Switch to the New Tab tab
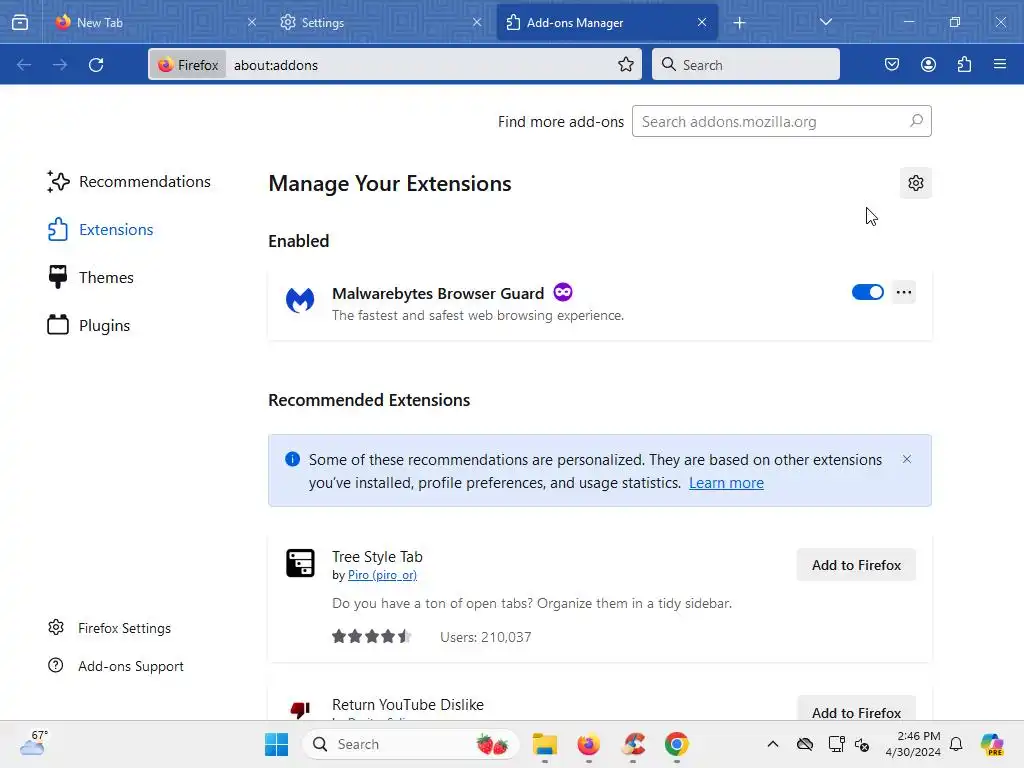 pos(153,22)
